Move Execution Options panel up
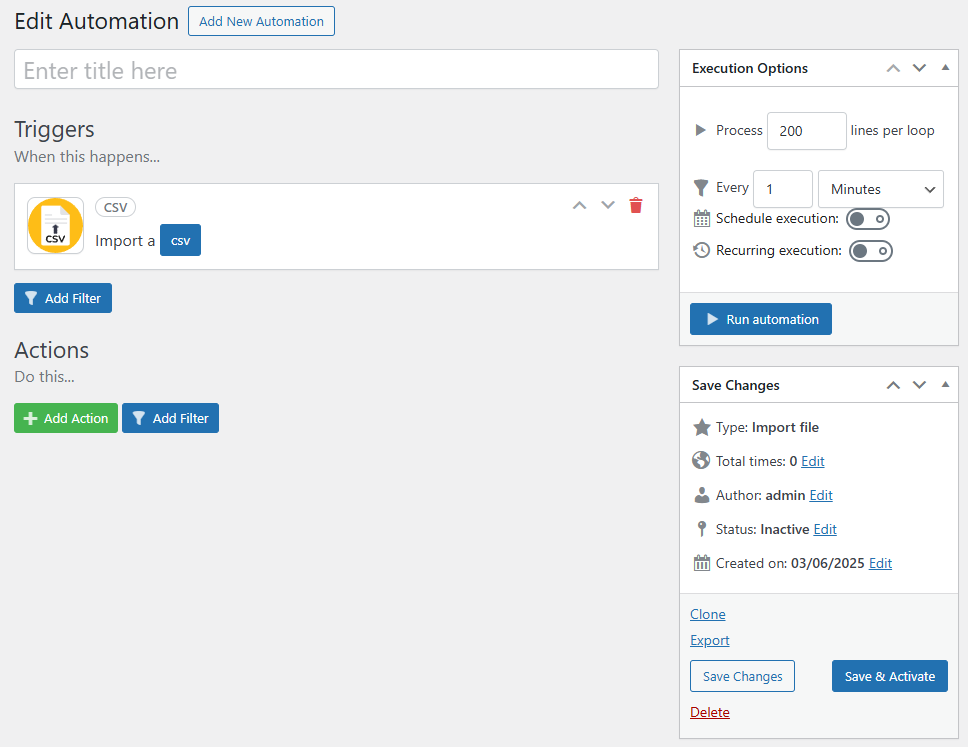The width and height of the screenshot is (968, 747). [894, 68]
